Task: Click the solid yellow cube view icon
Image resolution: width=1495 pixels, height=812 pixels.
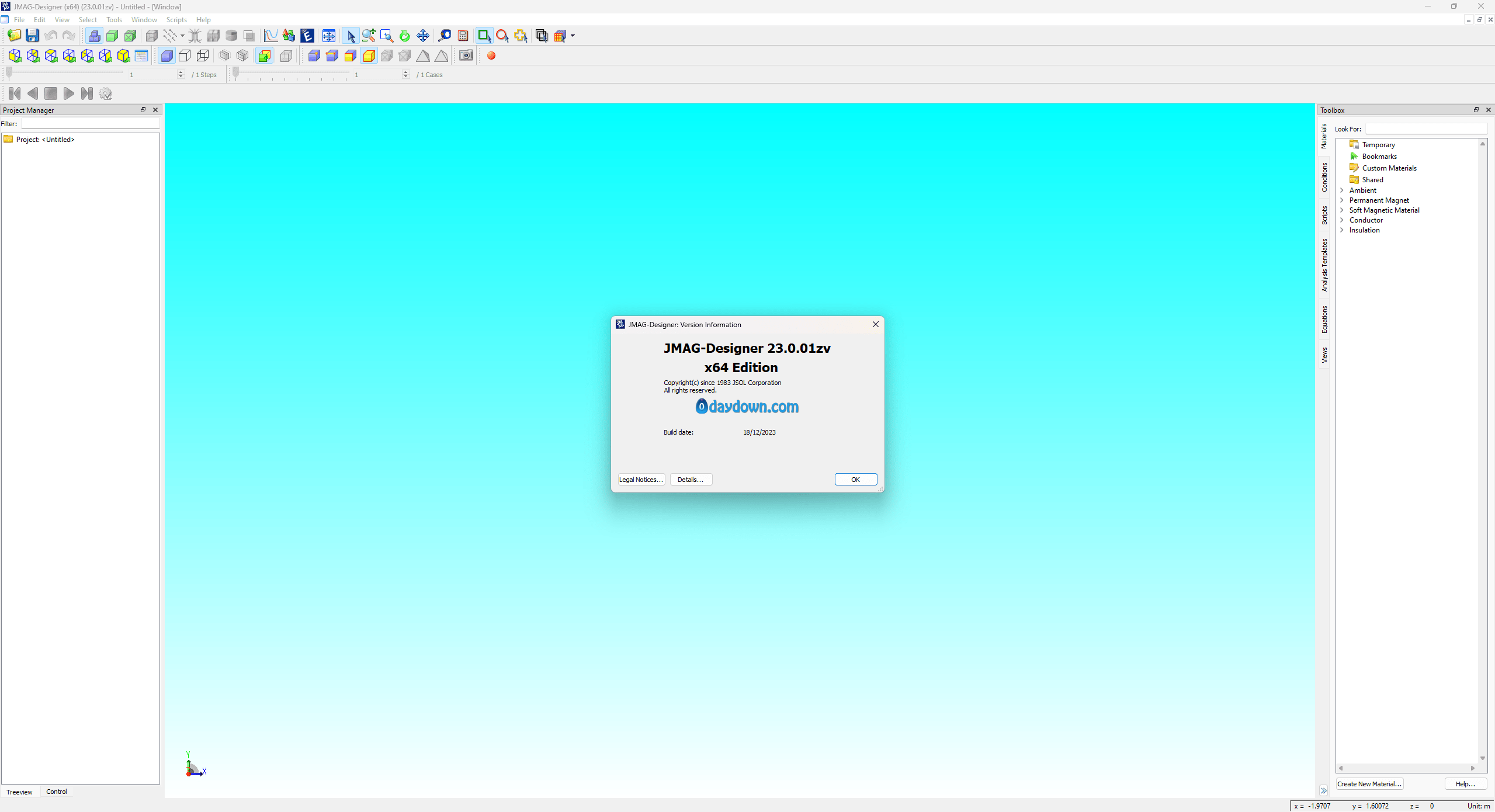Action: 124,55
